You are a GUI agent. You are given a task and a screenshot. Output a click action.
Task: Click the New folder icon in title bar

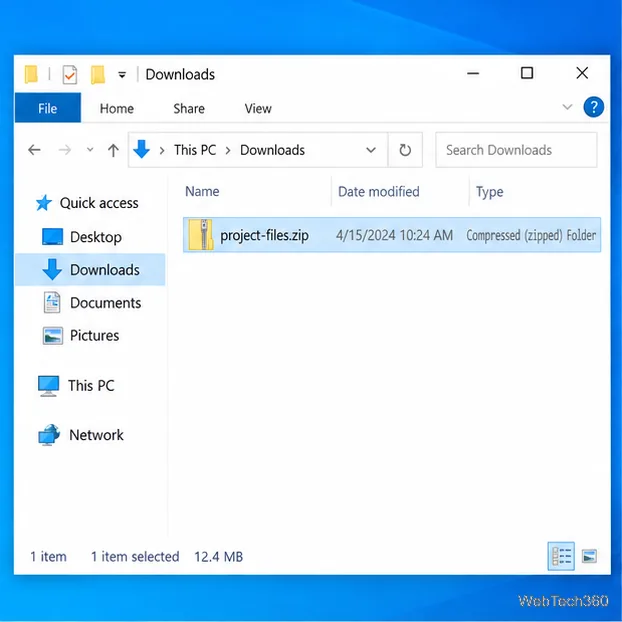[98, 74]
